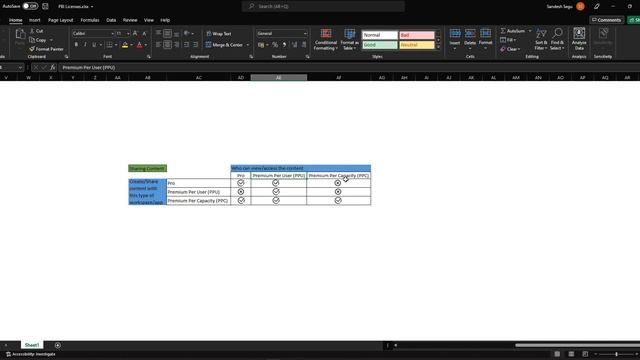Click the Cut scissors icon
The height and width of the screenshot is (360, 640).
pyautogui.click(x=32, y=31)
